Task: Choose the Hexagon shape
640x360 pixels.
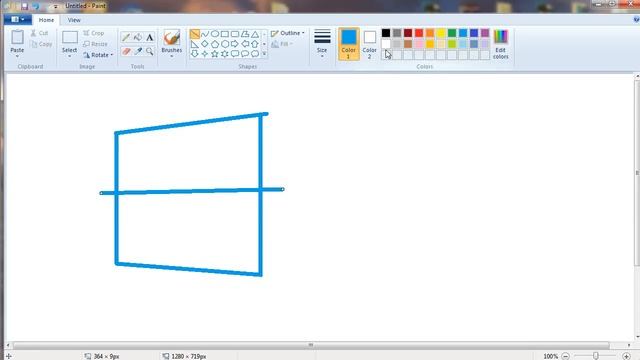Action: [x=224, y=44]
